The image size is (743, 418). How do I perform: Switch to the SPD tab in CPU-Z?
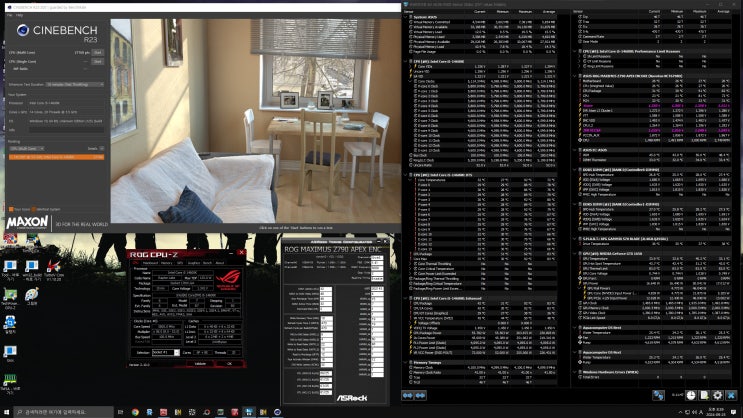point(180,263)
